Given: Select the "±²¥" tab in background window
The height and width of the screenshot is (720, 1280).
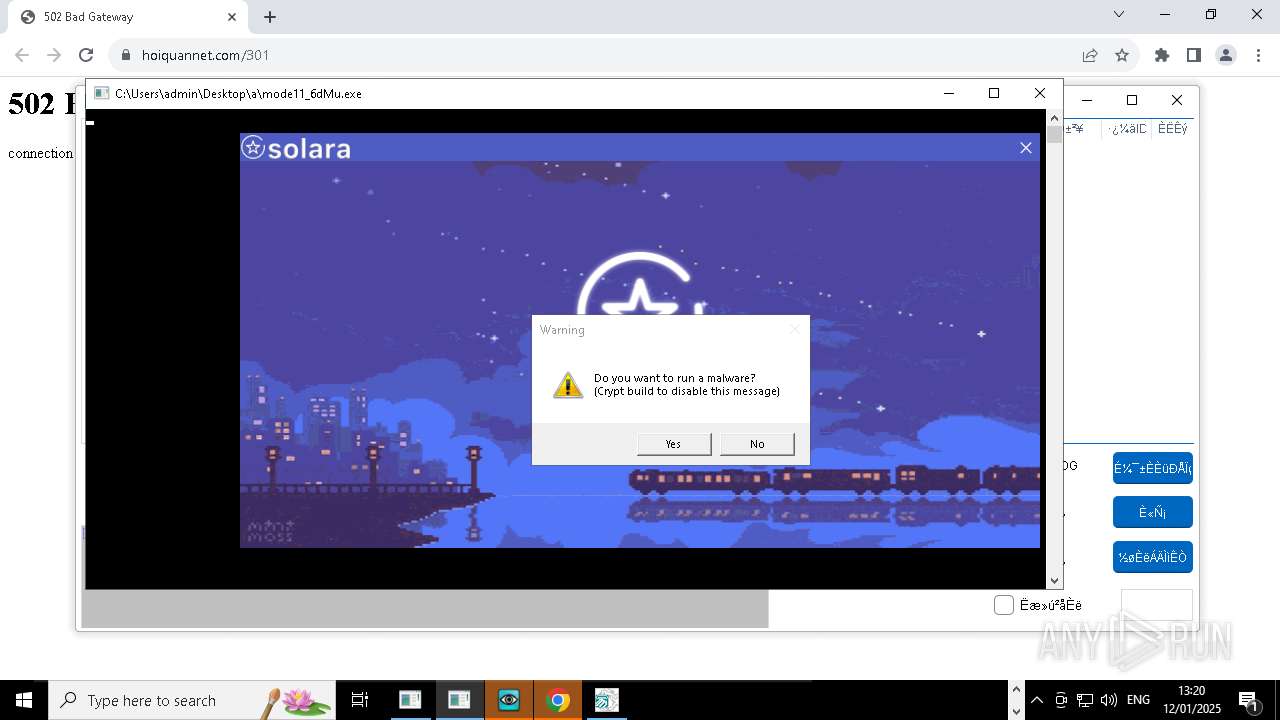Looking at the screenshot, I should point(1076,129).
